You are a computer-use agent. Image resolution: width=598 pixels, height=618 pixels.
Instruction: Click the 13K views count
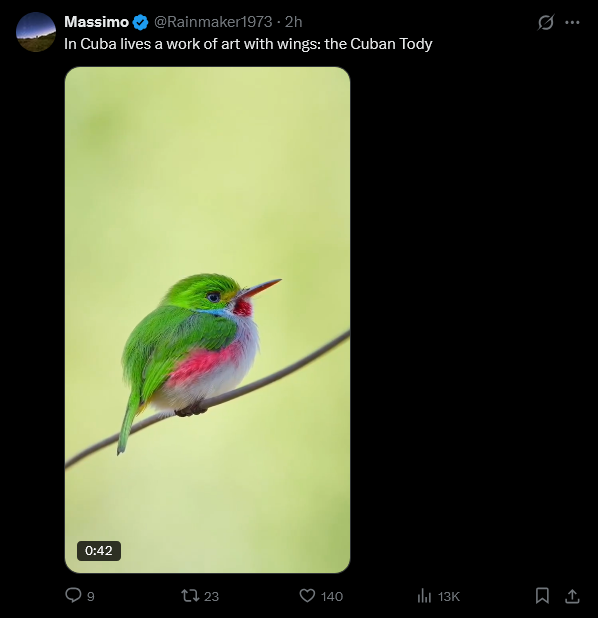(x=449, y=597)
